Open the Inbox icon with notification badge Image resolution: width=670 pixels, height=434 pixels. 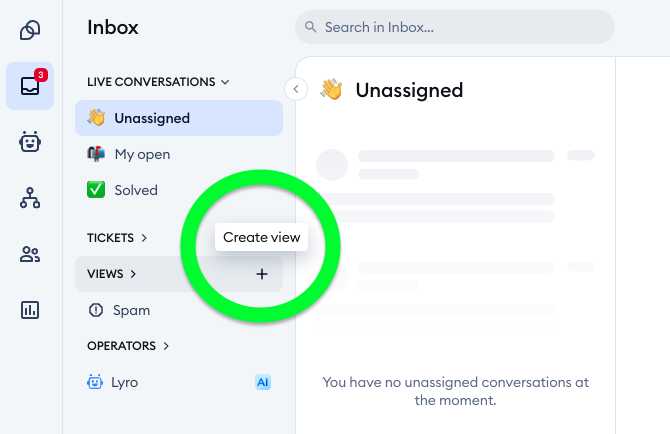coord(30,86)
